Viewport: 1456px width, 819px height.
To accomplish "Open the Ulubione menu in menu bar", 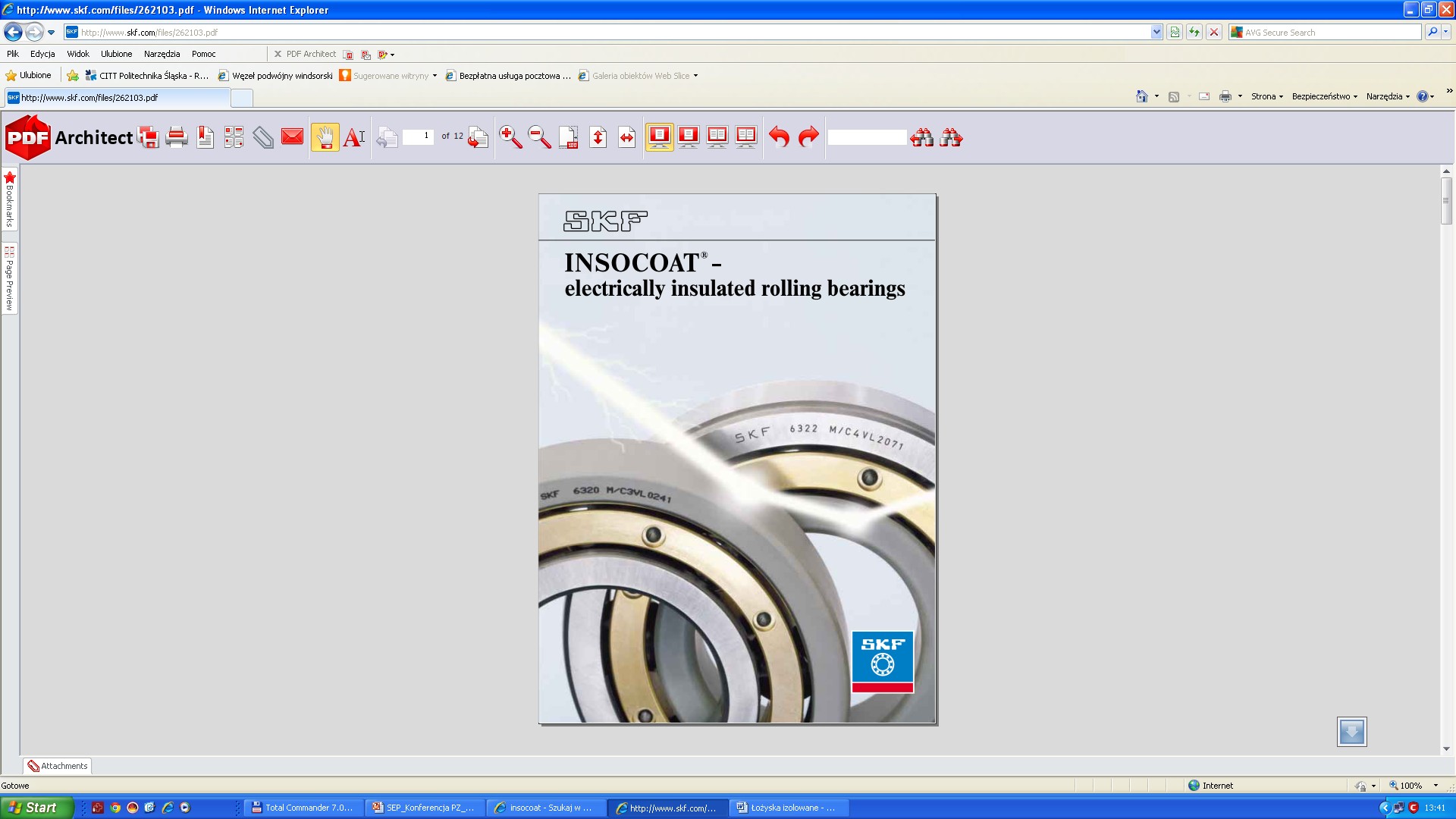I will tap(117, 54).
